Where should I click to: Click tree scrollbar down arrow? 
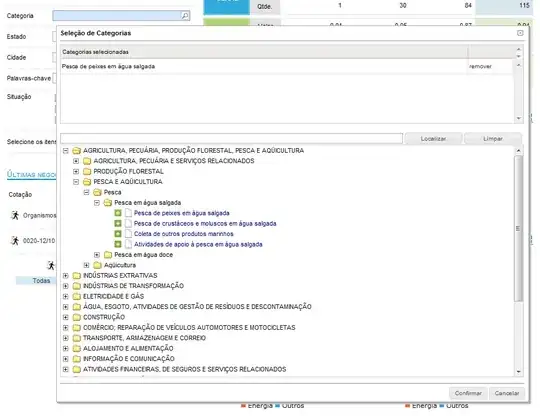518,372
